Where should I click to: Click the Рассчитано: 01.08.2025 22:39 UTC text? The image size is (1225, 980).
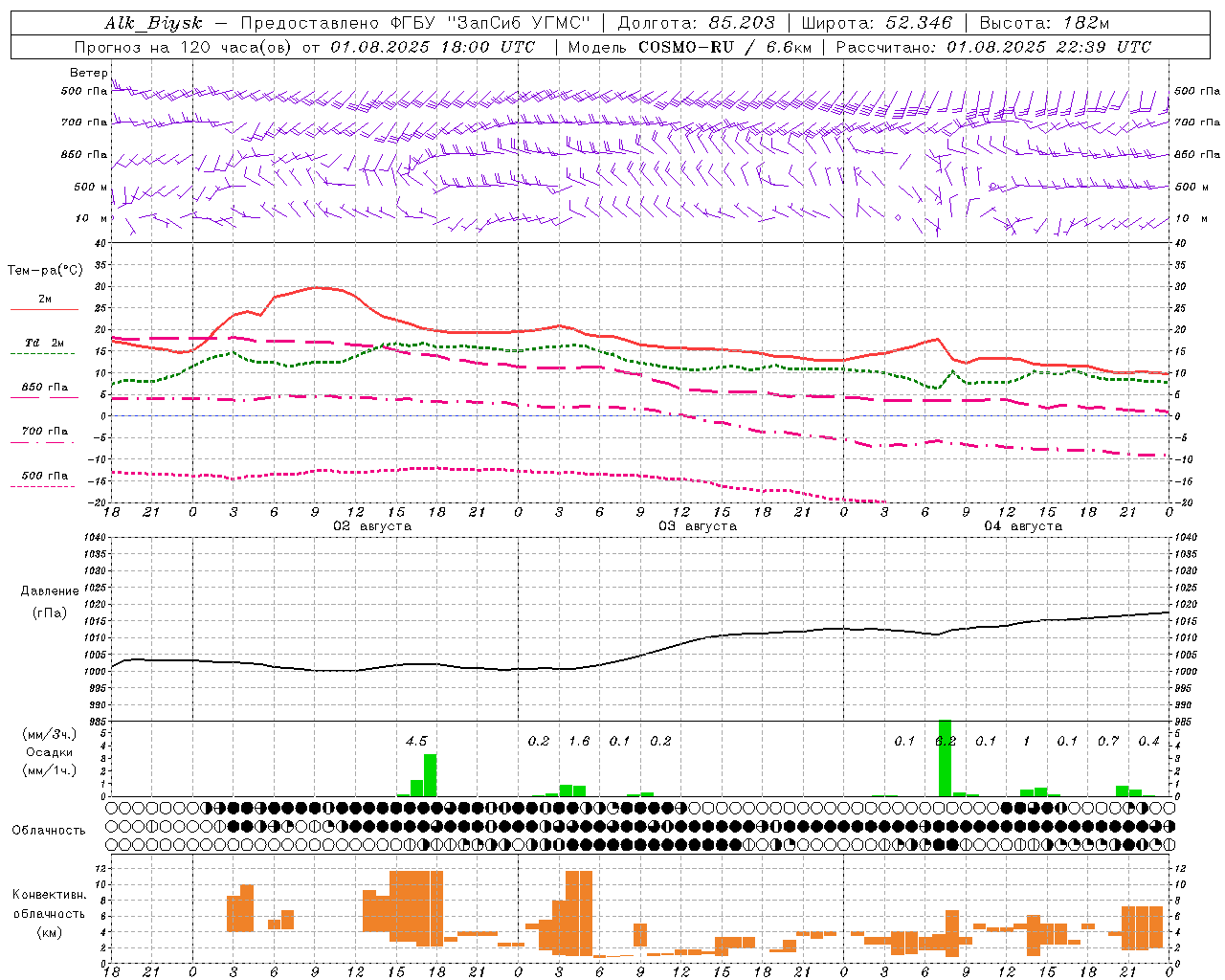click(x=993, y=47)
